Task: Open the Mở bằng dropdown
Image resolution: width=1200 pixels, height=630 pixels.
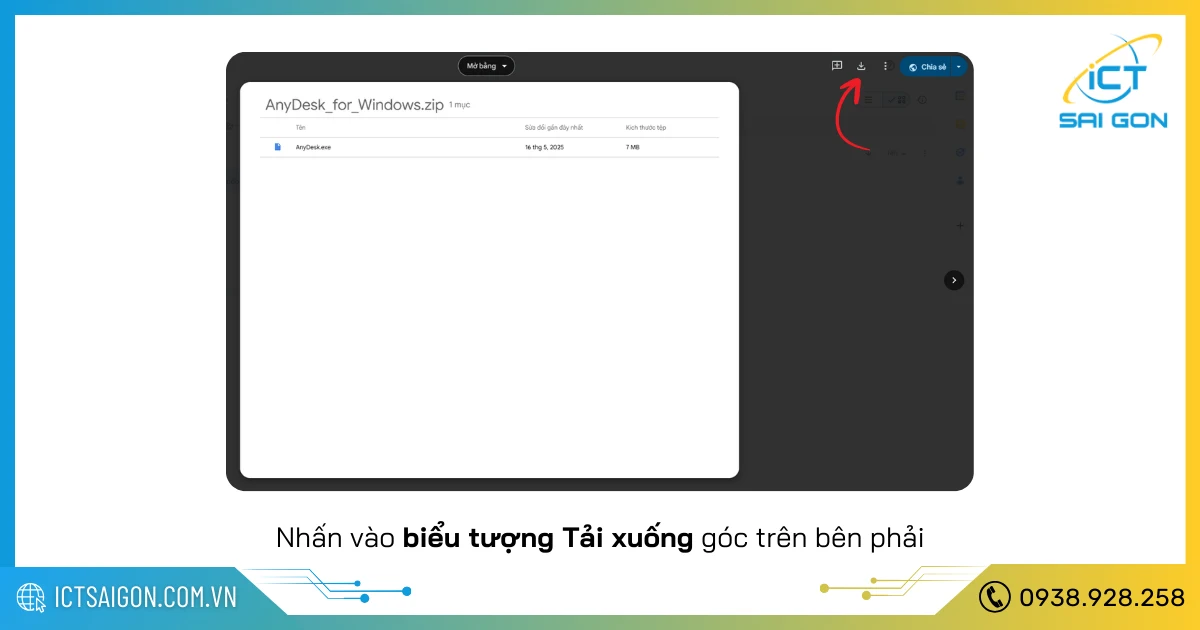Action: [486, 66]
